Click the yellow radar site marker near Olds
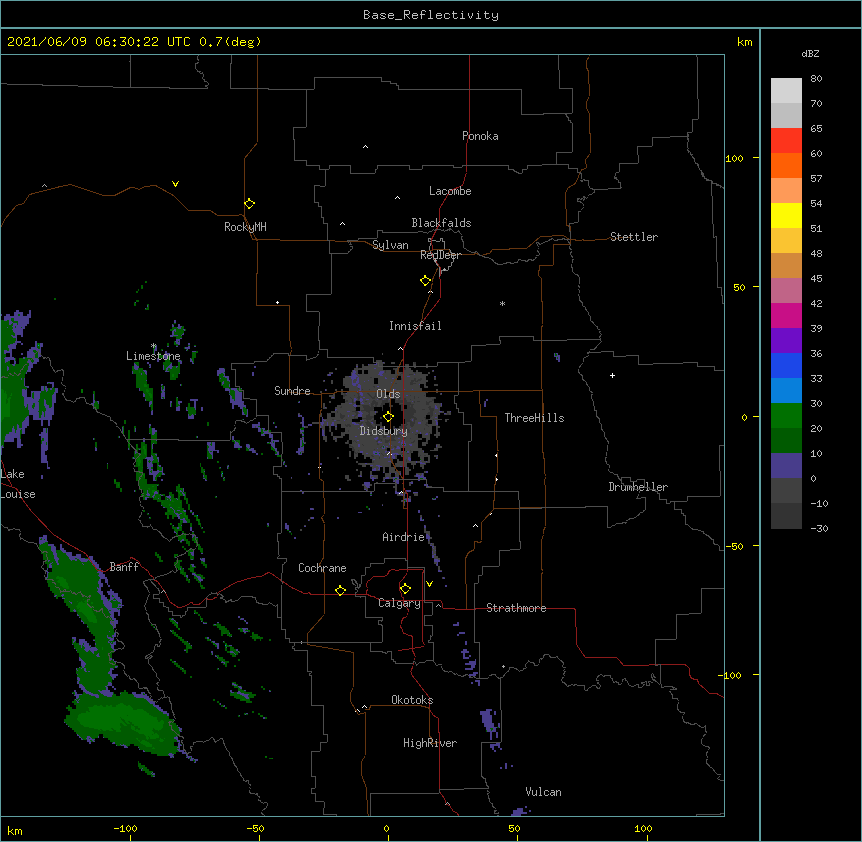The image size is (862, 842). pos(388,417)
